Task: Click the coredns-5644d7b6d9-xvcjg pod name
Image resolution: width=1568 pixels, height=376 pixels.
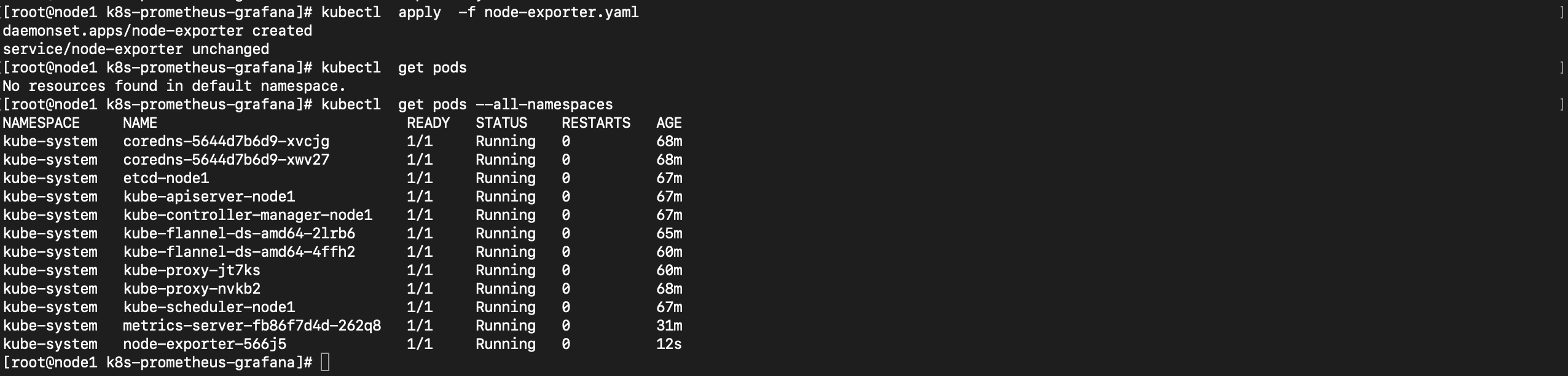Action: (226, 141)
